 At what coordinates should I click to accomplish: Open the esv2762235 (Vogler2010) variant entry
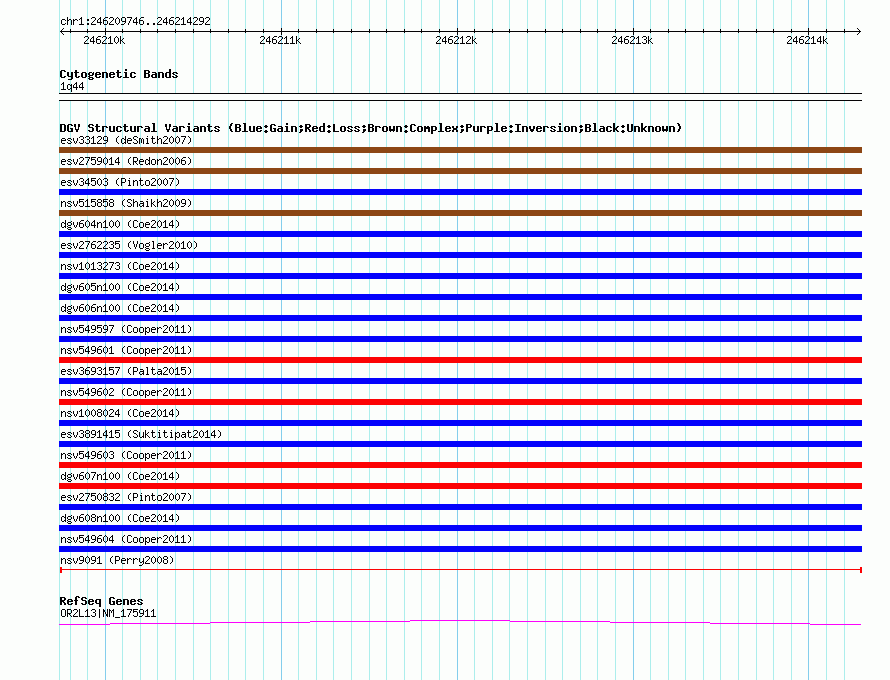[x=129, y=245]
